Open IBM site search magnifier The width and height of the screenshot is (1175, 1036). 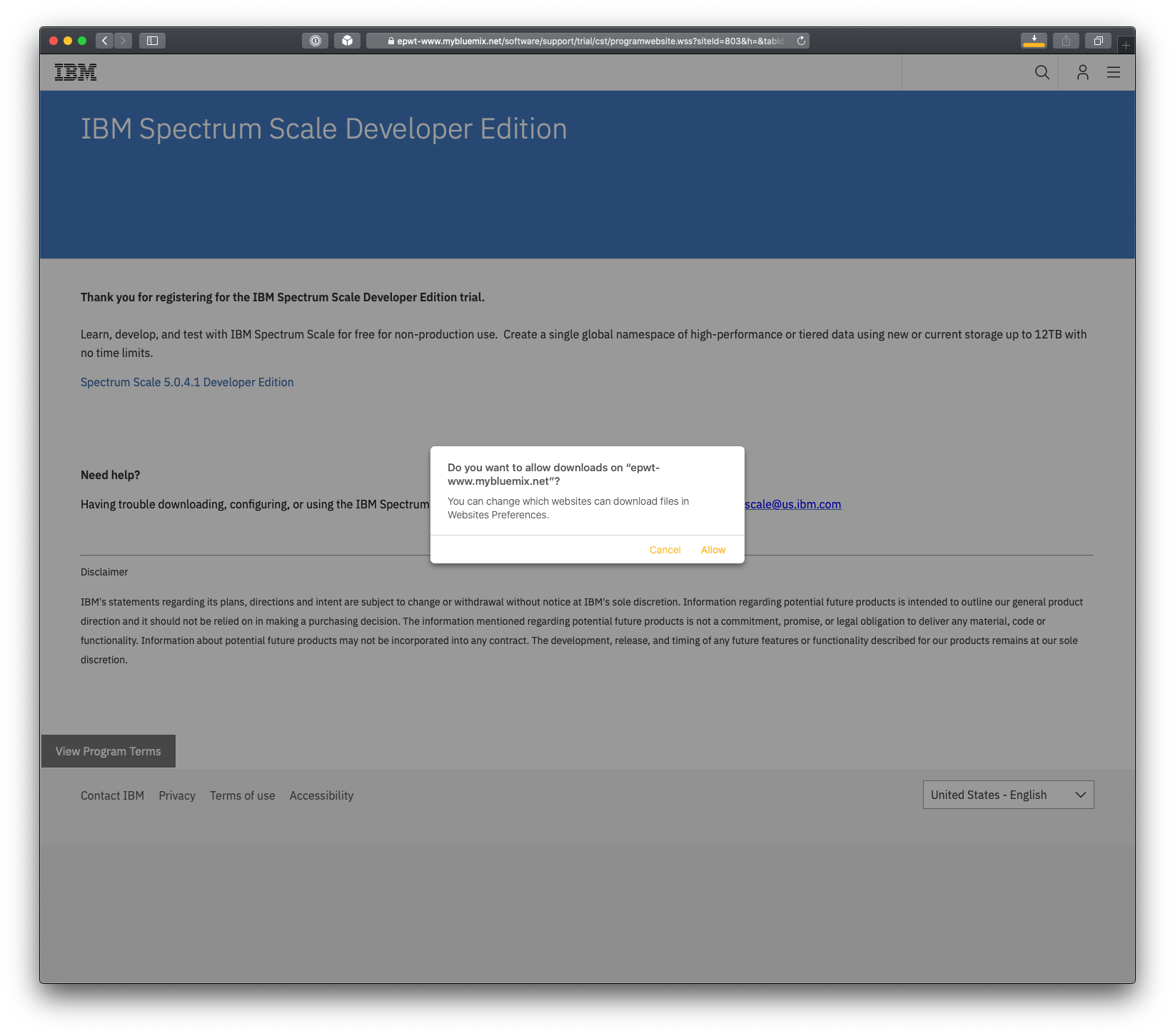pyautogui.click(x=1042, y=72)
